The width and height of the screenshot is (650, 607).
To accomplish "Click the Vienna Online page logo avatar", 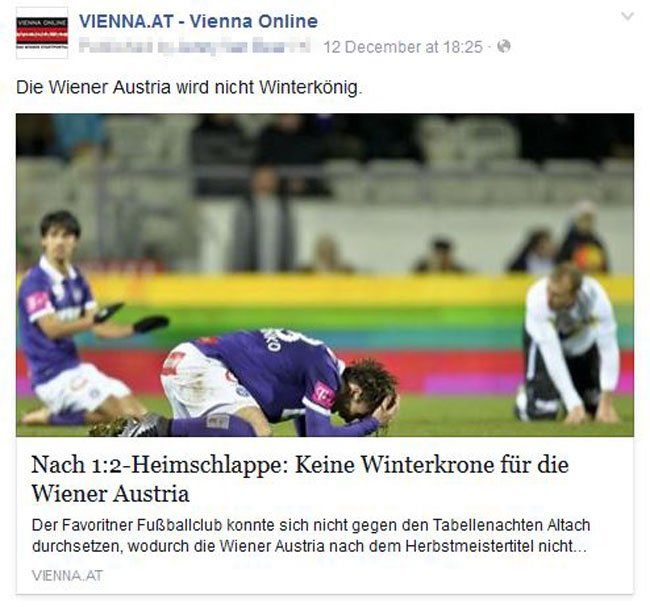I will pyautogui.click(x=42, y=33).
